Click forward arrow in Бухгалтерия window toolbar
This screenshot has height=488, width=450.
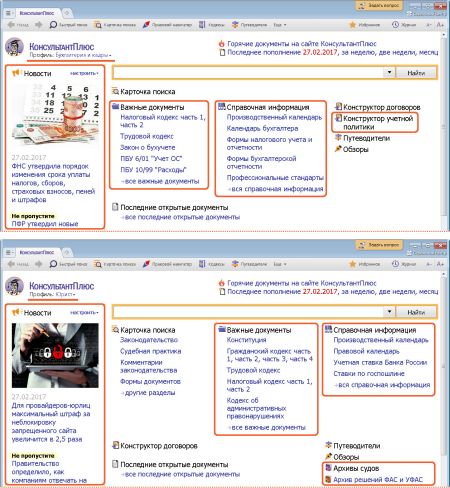click(38, 25)
